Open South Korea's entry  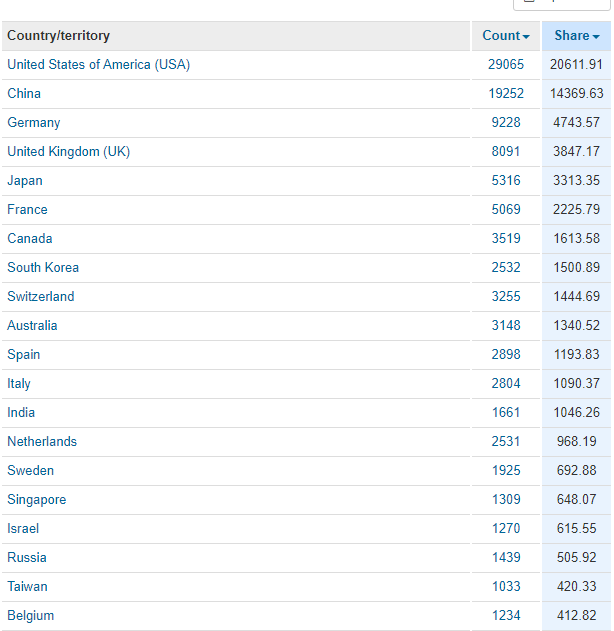43,268
